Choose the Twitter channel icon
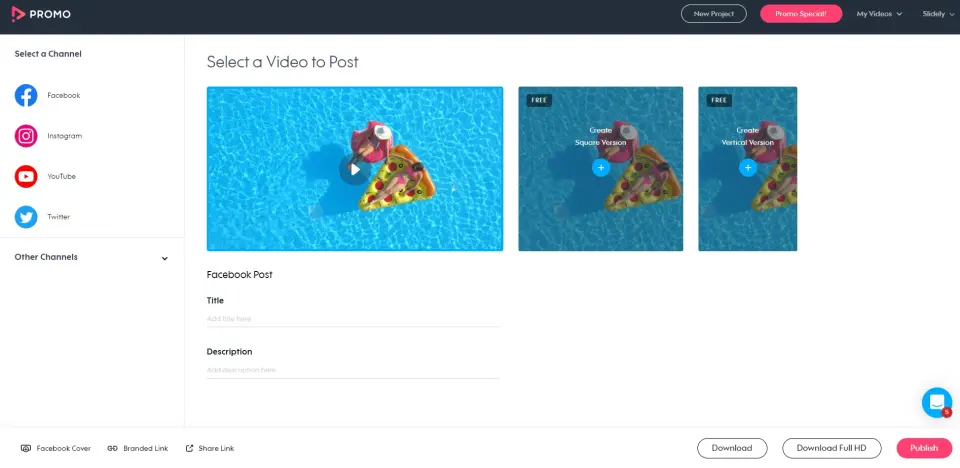The width and height of the screenshot is (960, 468). pos(26,217)
